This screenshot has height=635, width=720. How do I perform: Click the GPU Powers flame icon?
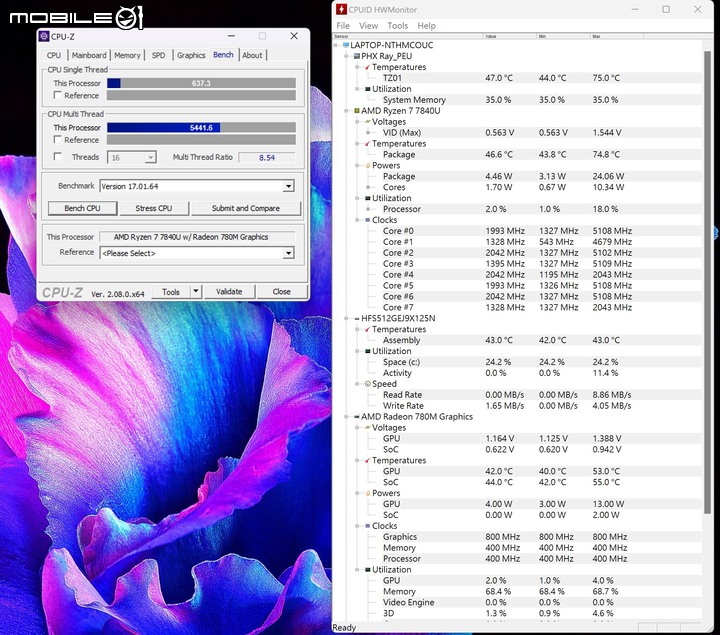tap(368, 493)
